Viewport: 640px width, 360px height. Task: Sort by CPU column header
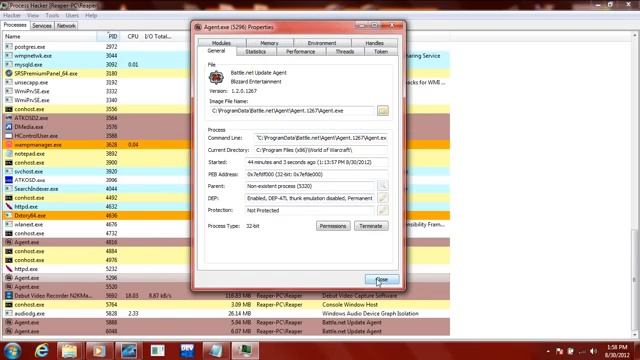pos(132,36)
